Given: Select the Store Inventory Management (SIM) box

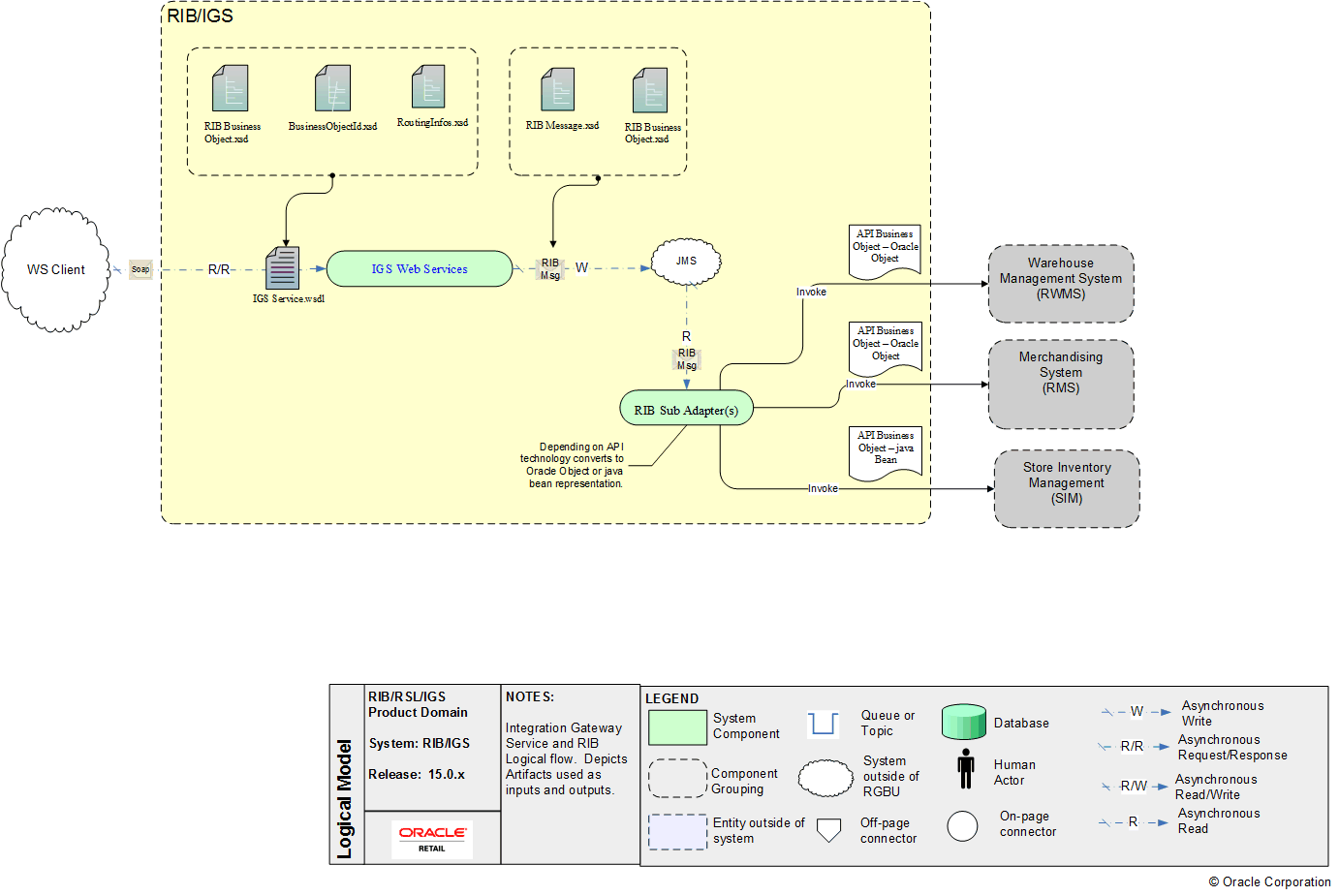Looking at the screenshot, I should click(1067, 488).
